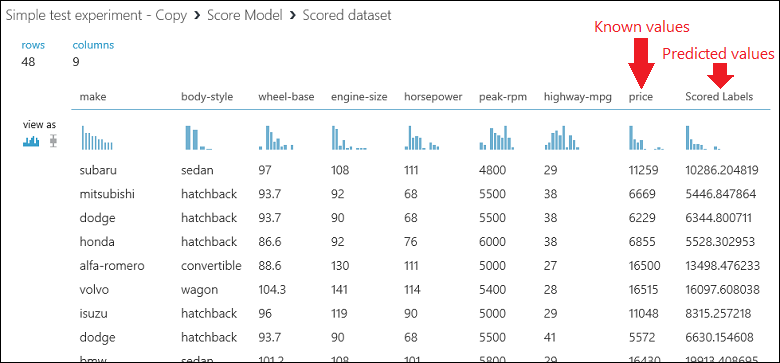Select the make column histogram
The height and width of the screenshot is (363, 780).
[x=98, y=138]
